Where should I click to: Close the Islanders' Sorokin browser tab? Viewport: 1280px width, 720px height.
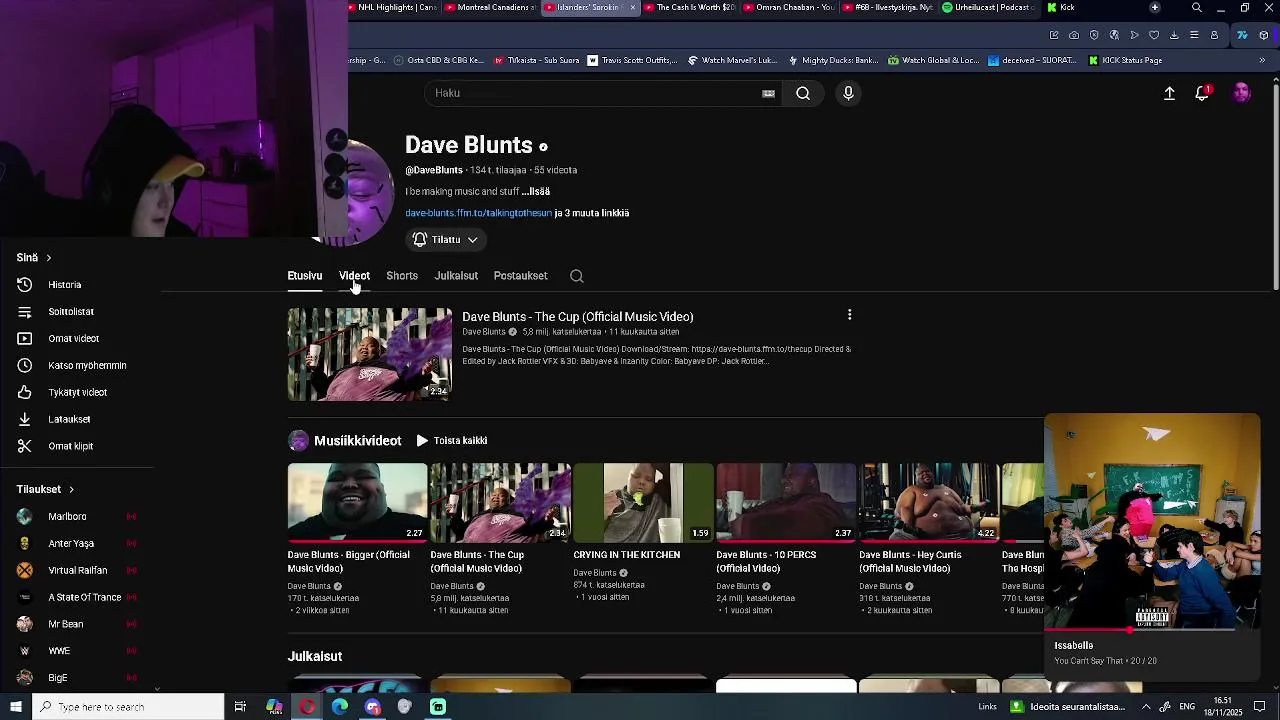(x=632, y=7)
